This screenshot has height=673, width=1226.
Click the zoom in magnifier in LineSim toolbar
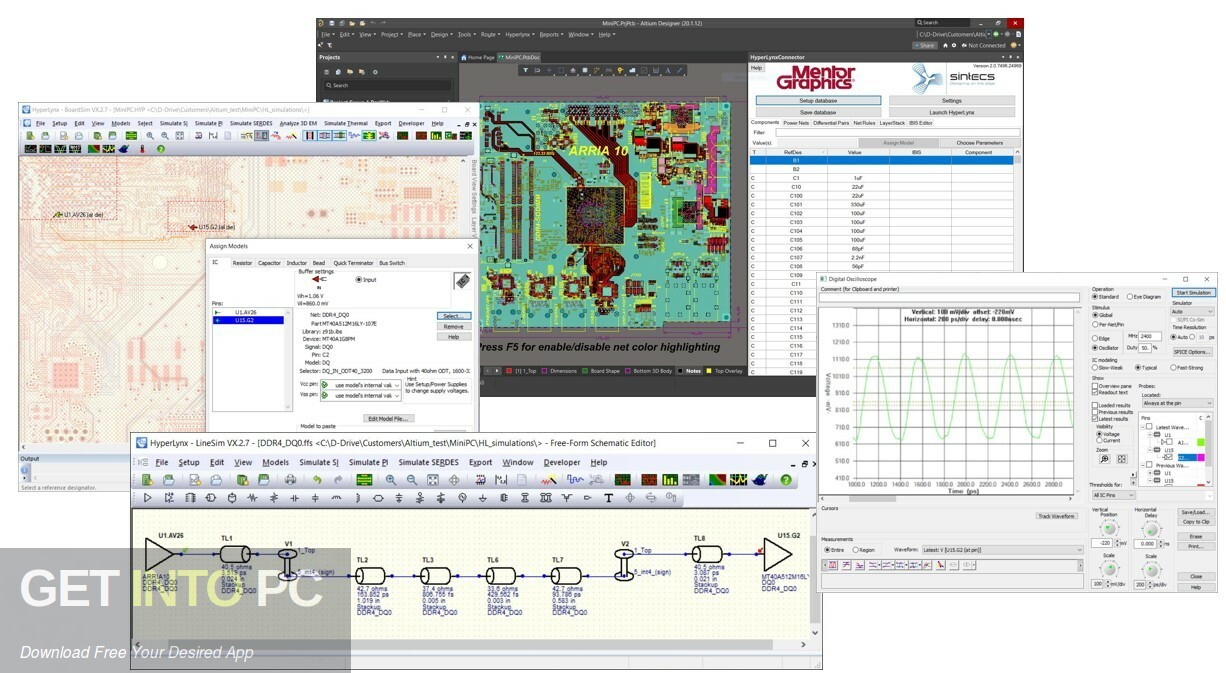(x=390, y=480)
